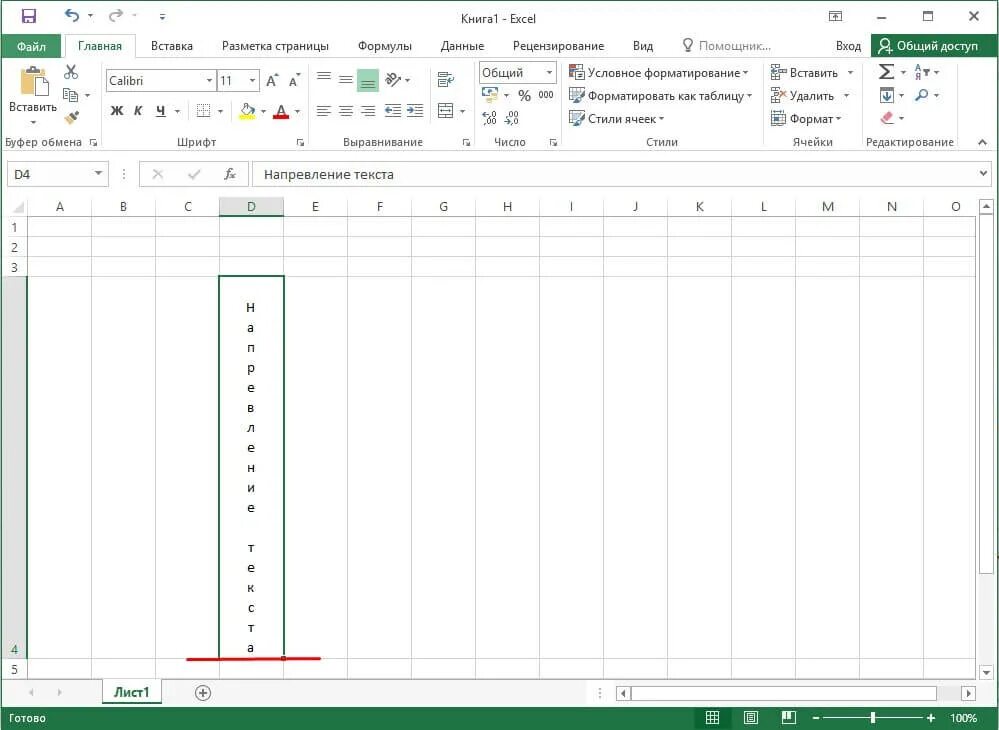This screenshot has height=730, width=999.
Task: Toggle middle vertical alignment
Action: pos(345,80)
